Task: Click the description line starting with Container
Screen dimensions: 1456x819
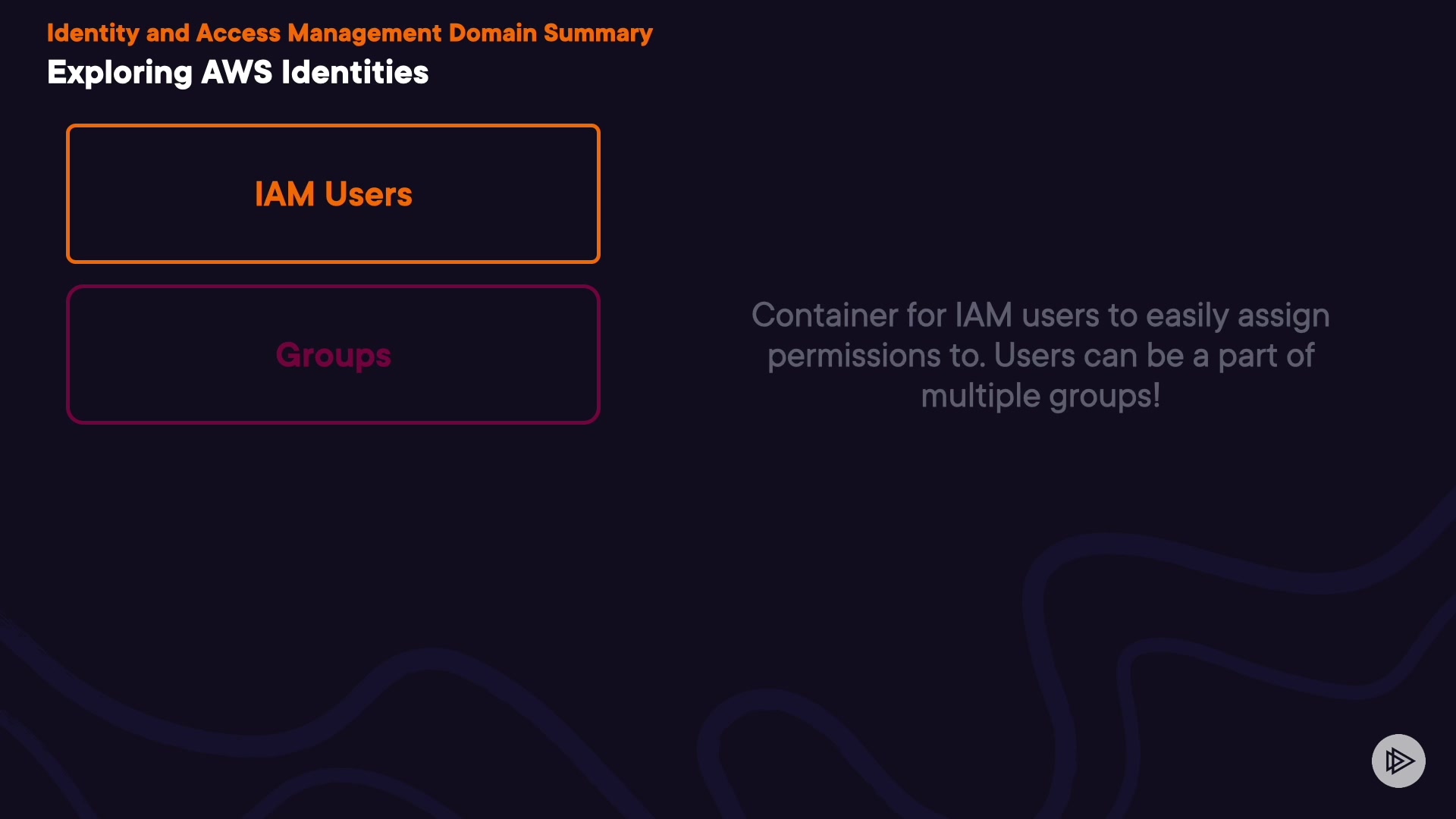Action: coord(1040,315)
